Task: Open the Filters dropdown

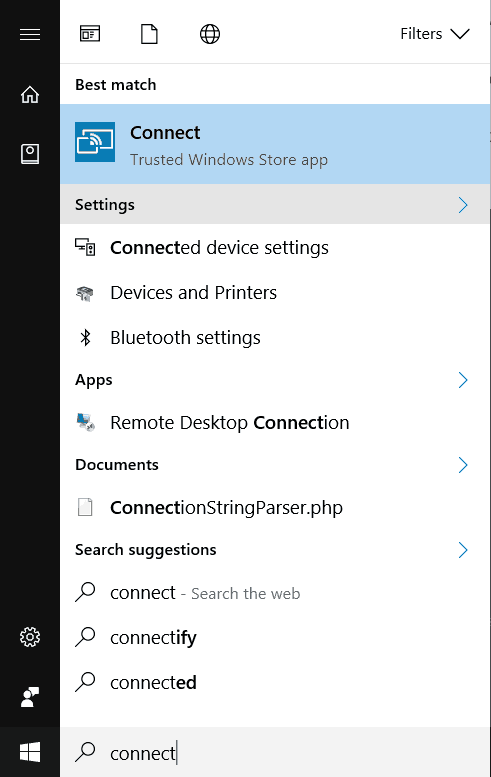Action: (435, 34)
